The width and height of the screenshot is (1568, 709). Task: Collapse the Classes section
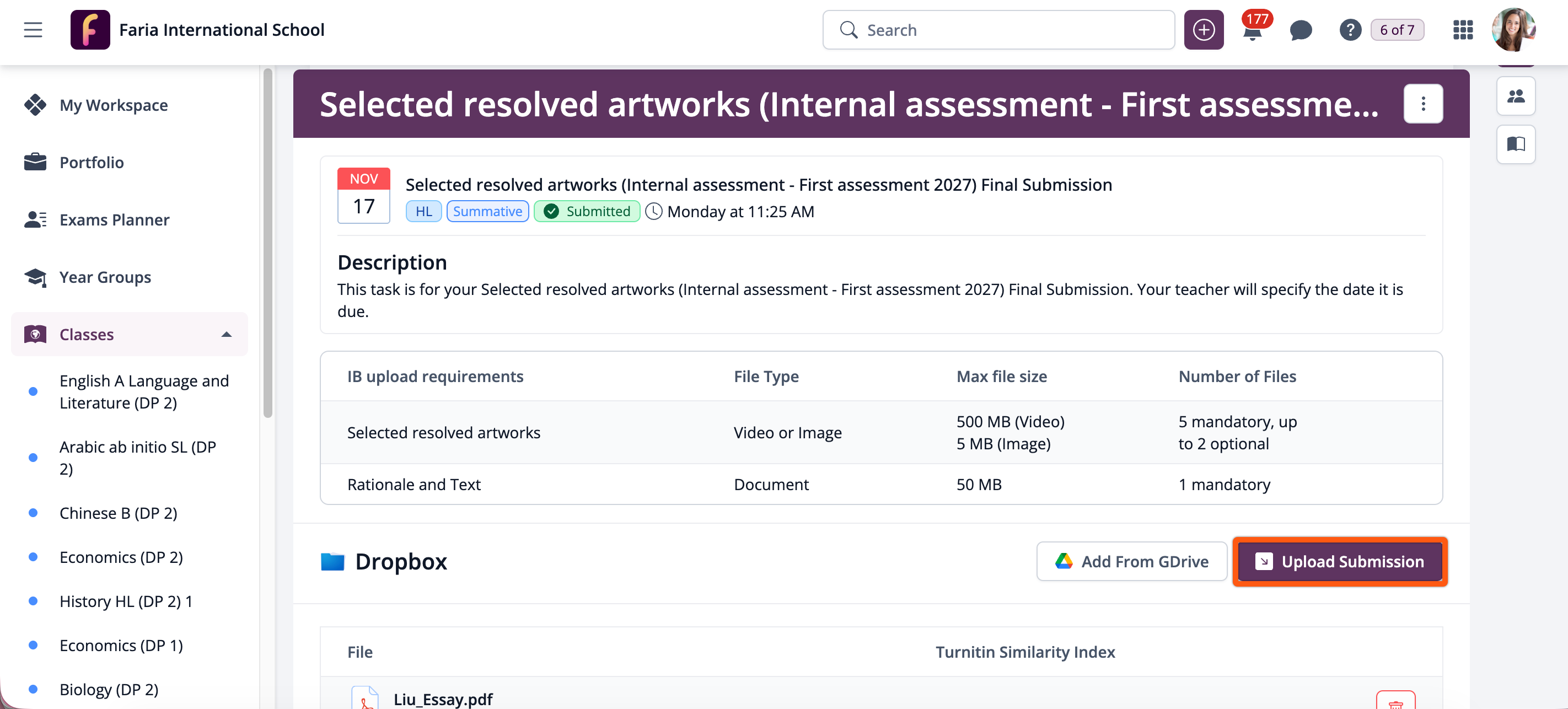227,334
